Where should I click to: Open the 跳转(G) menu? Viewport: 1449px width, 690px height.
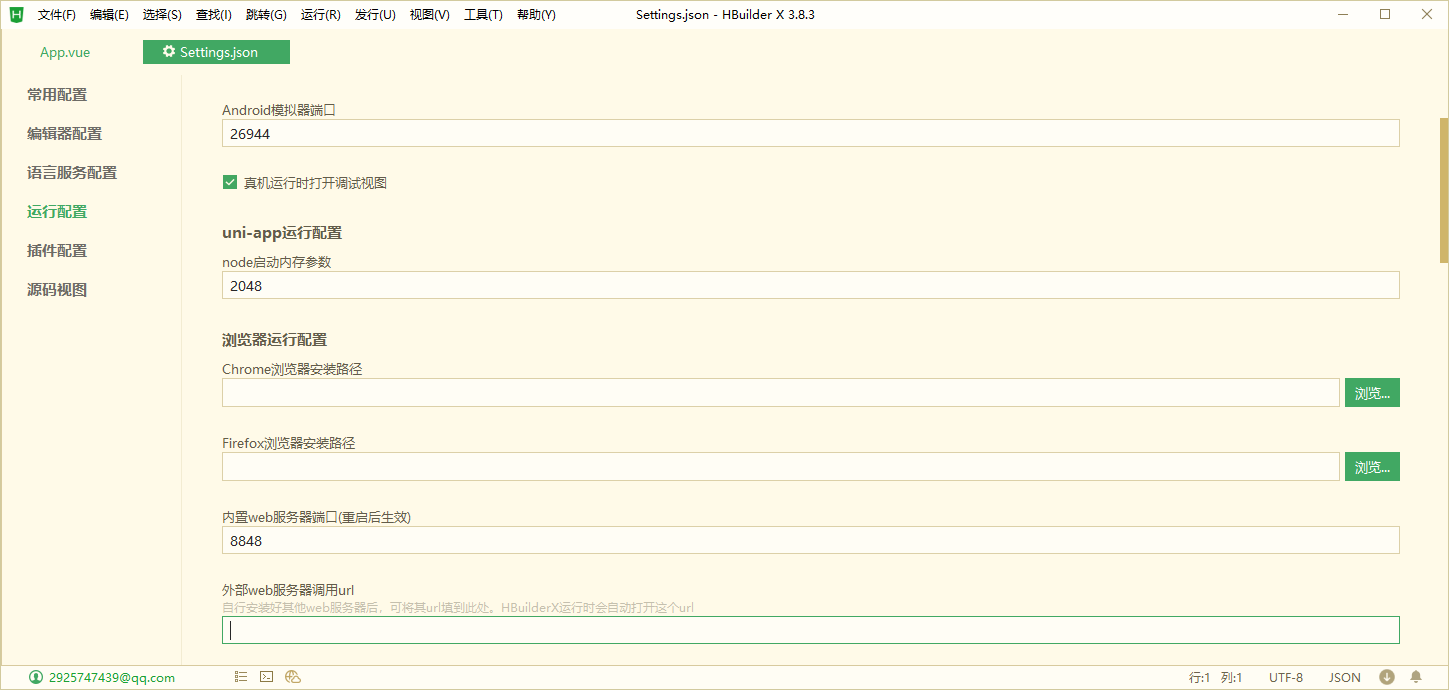tap(265, 15)
